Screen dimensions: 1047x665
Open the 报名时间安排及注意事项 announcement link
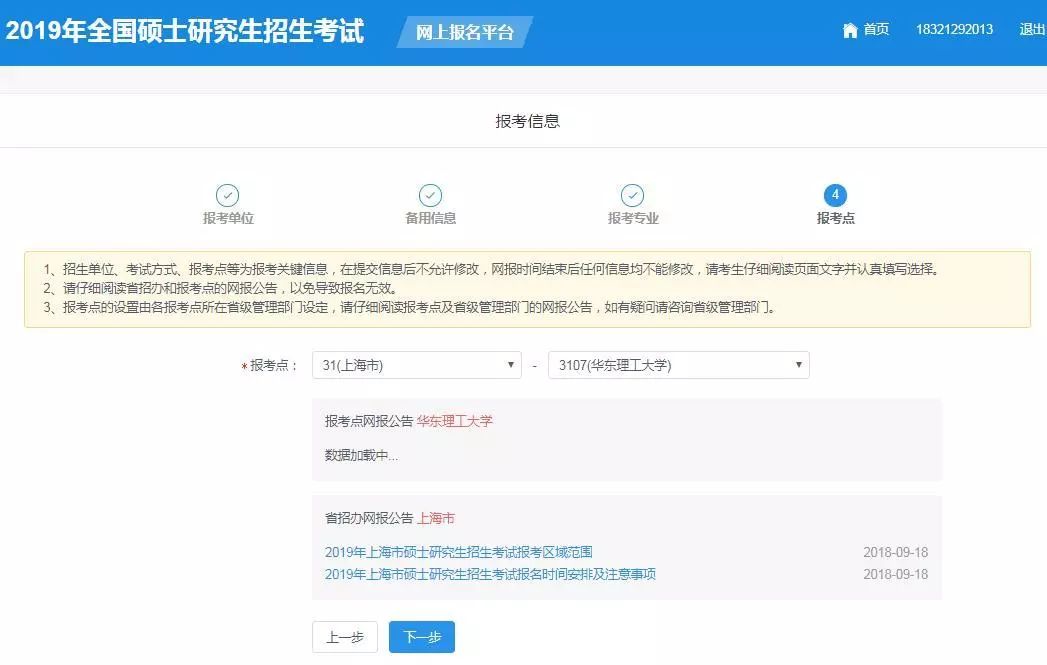pyautogui.click(x=490, y=574)
